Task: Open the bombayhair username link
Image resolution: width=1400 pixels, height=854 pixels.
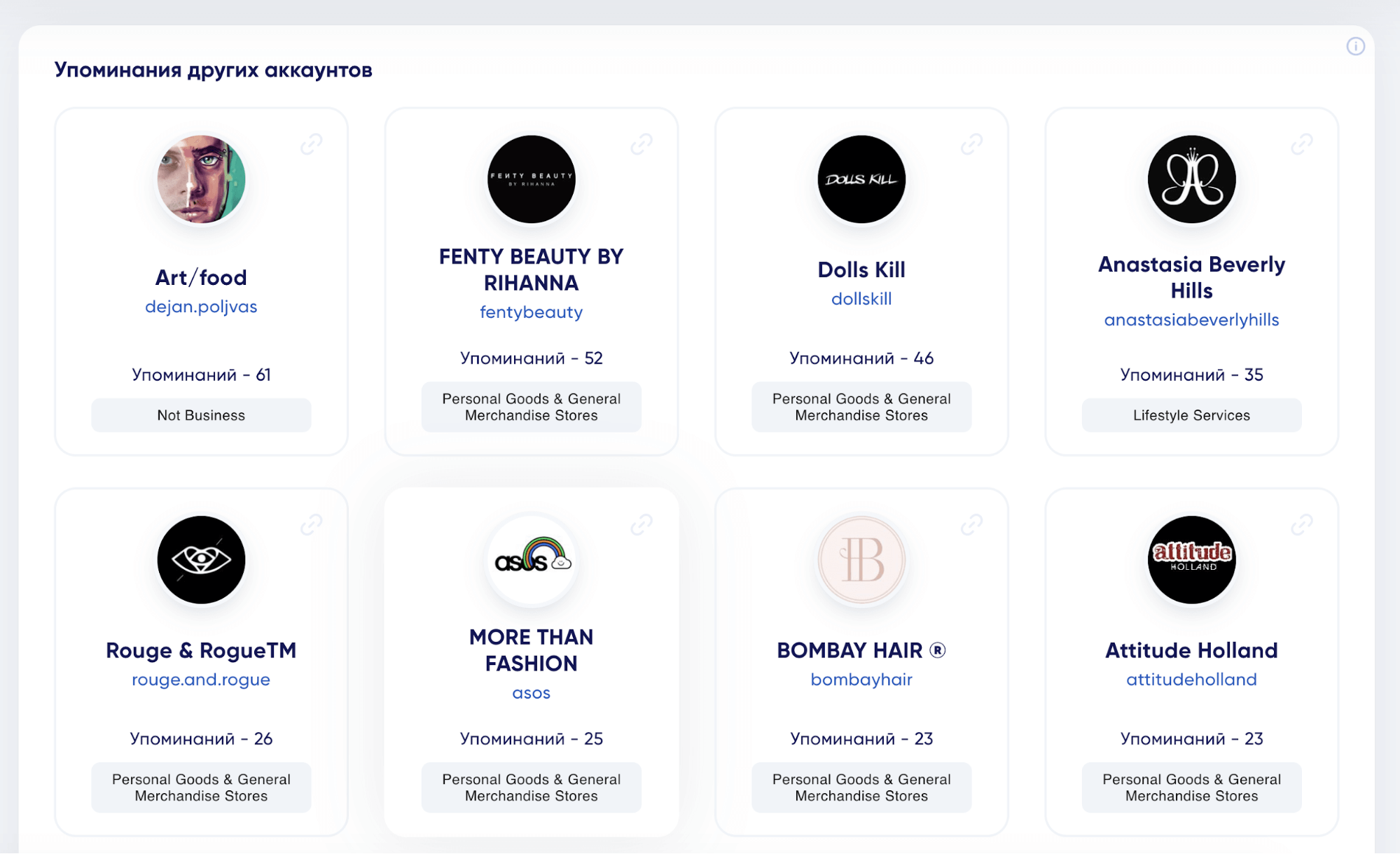Action: point(861,680)
